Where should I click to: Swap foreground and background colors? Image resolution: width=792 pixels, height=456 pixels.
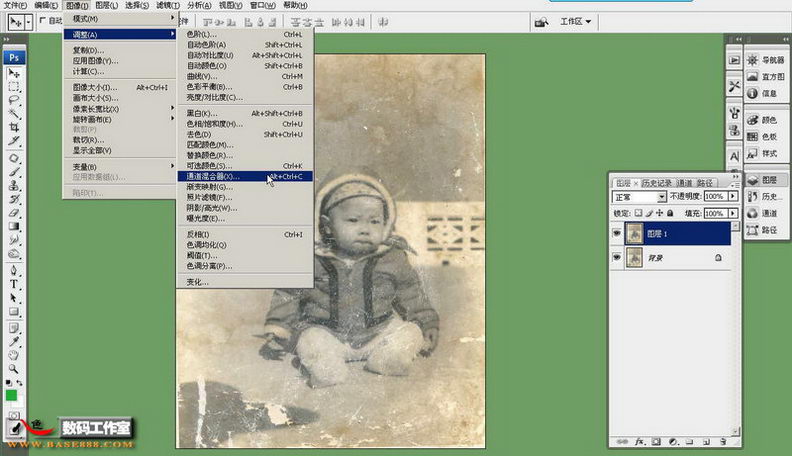pos(19,383)
